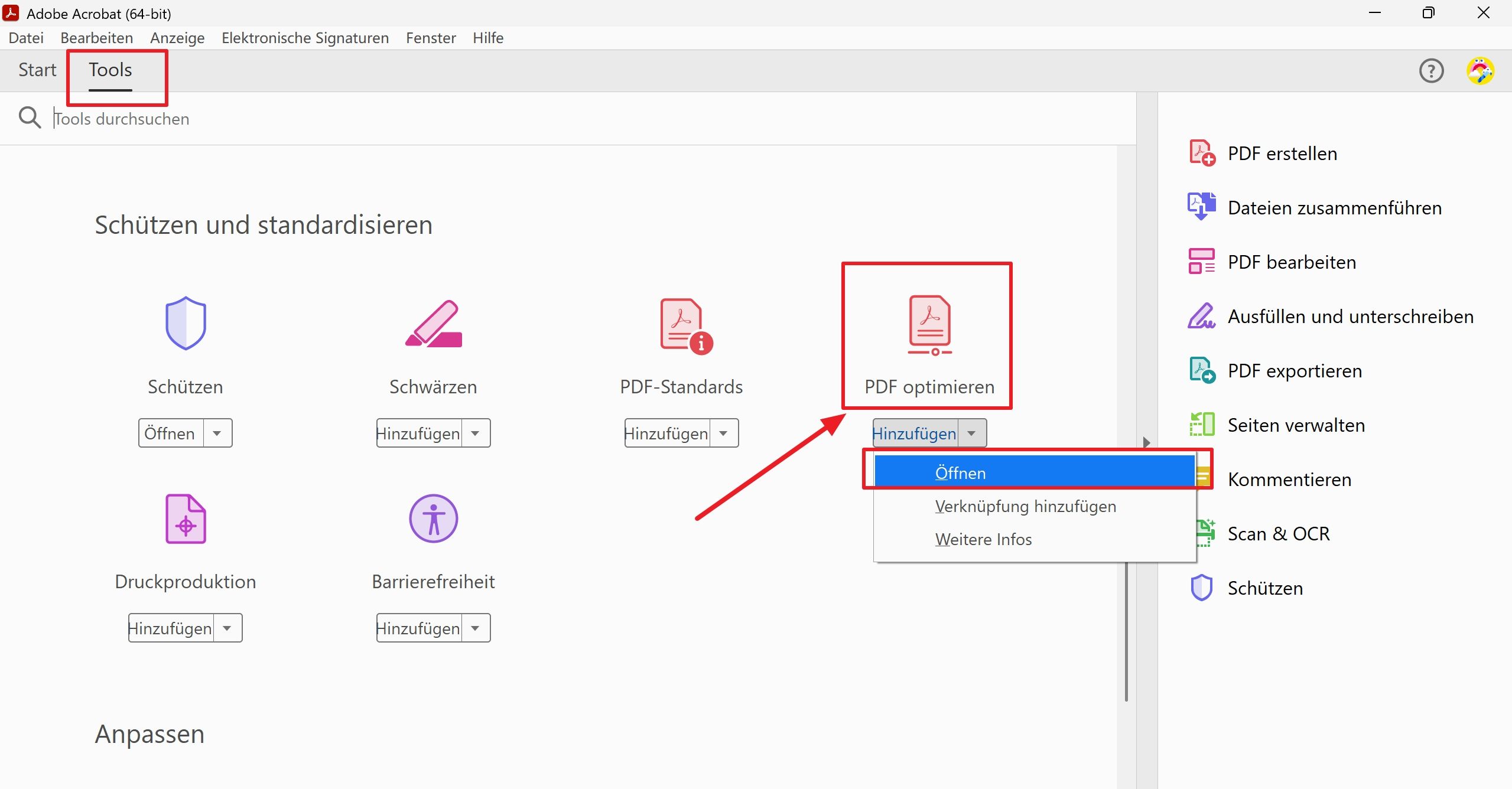Open Dateien zusammenführen from the sidebar
Image resolution: width=1512 pixels, height=789 pixels.
tap(1335, 208)
